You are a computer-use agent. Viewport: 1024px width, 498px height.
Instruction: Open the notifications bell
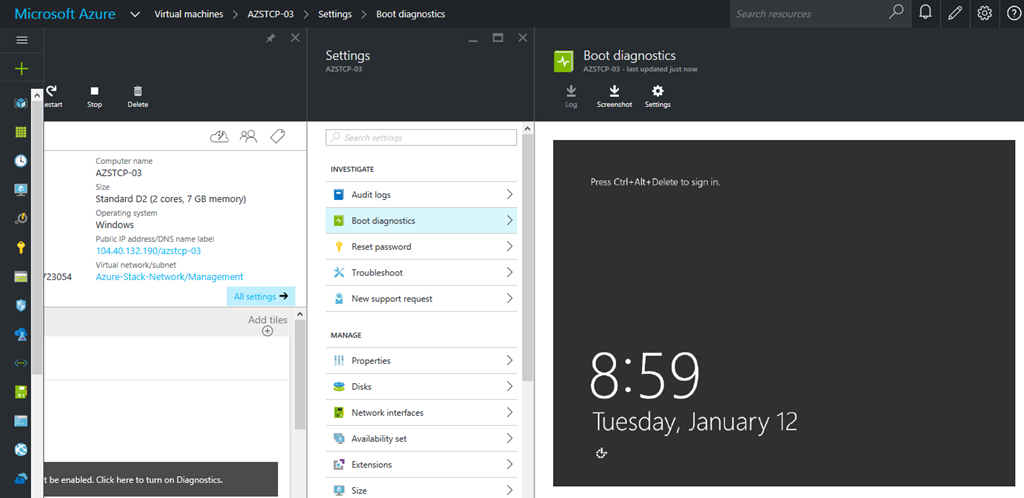pyautogui.click(x=925, y=13)
